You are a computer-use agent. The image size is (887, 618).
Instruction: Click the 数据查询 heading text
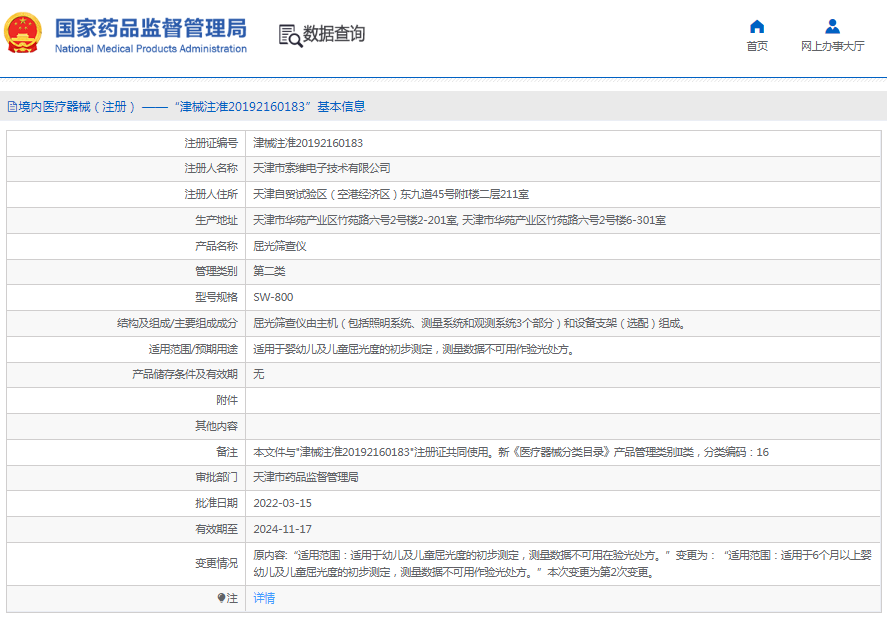334,34
